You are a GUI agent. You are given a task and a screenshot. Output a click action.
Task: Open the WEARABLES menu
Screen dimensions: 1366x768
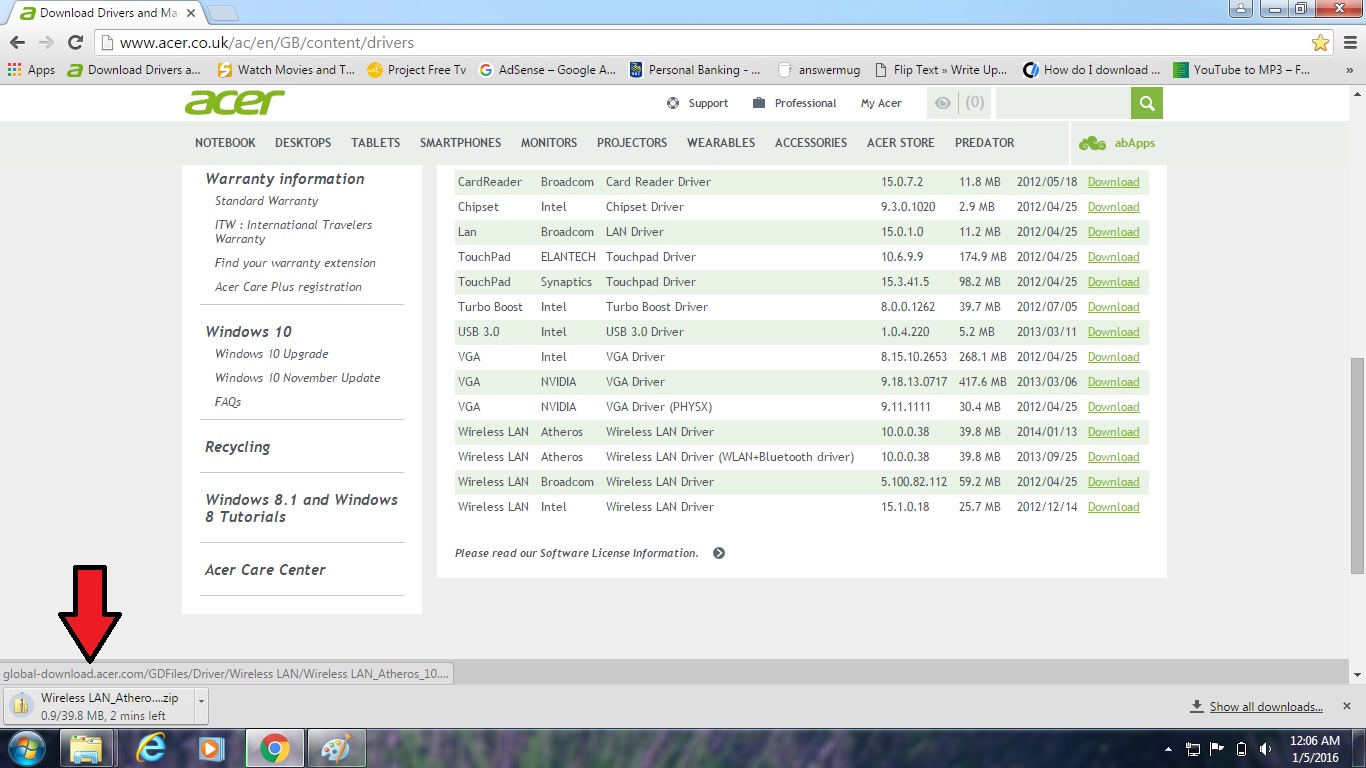721,143
